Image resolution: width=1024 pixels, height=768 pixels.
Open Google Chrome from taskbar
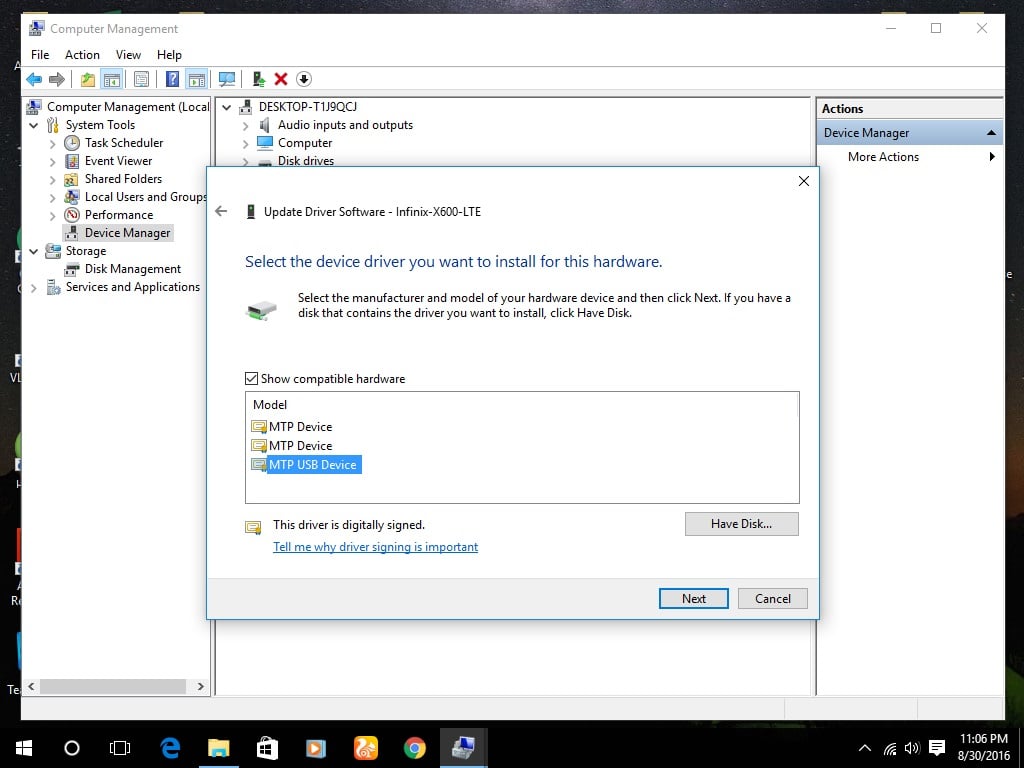[415, 748]
